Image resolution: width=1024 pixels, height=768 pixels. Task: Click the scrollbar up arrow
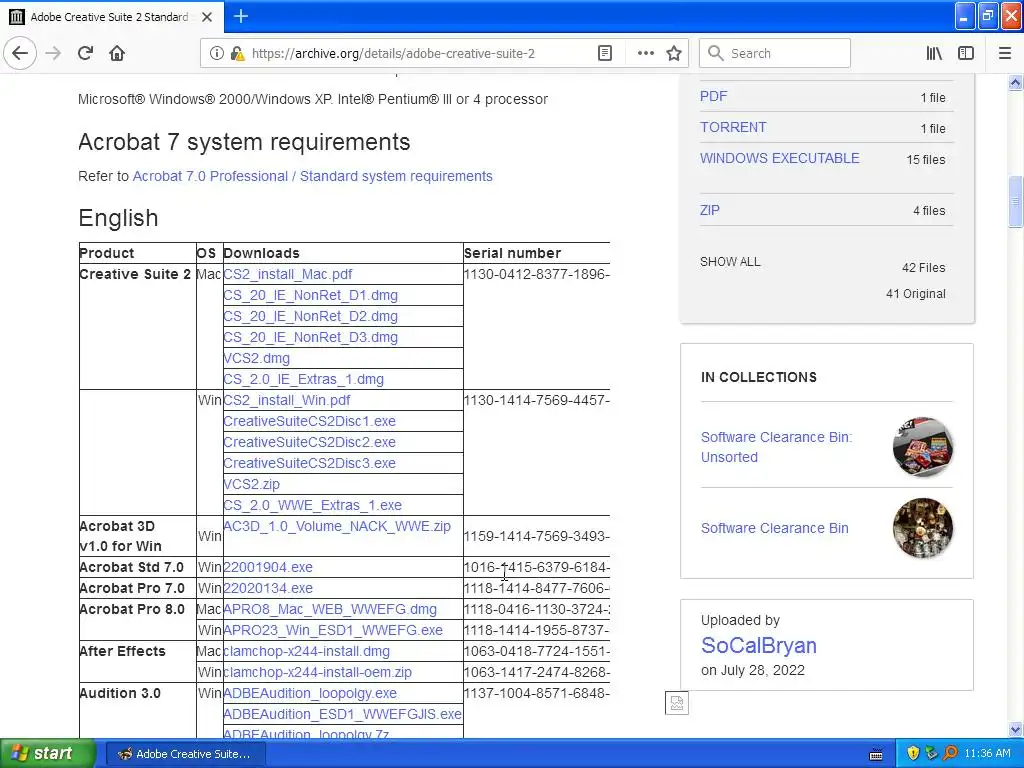(1015, 82)
